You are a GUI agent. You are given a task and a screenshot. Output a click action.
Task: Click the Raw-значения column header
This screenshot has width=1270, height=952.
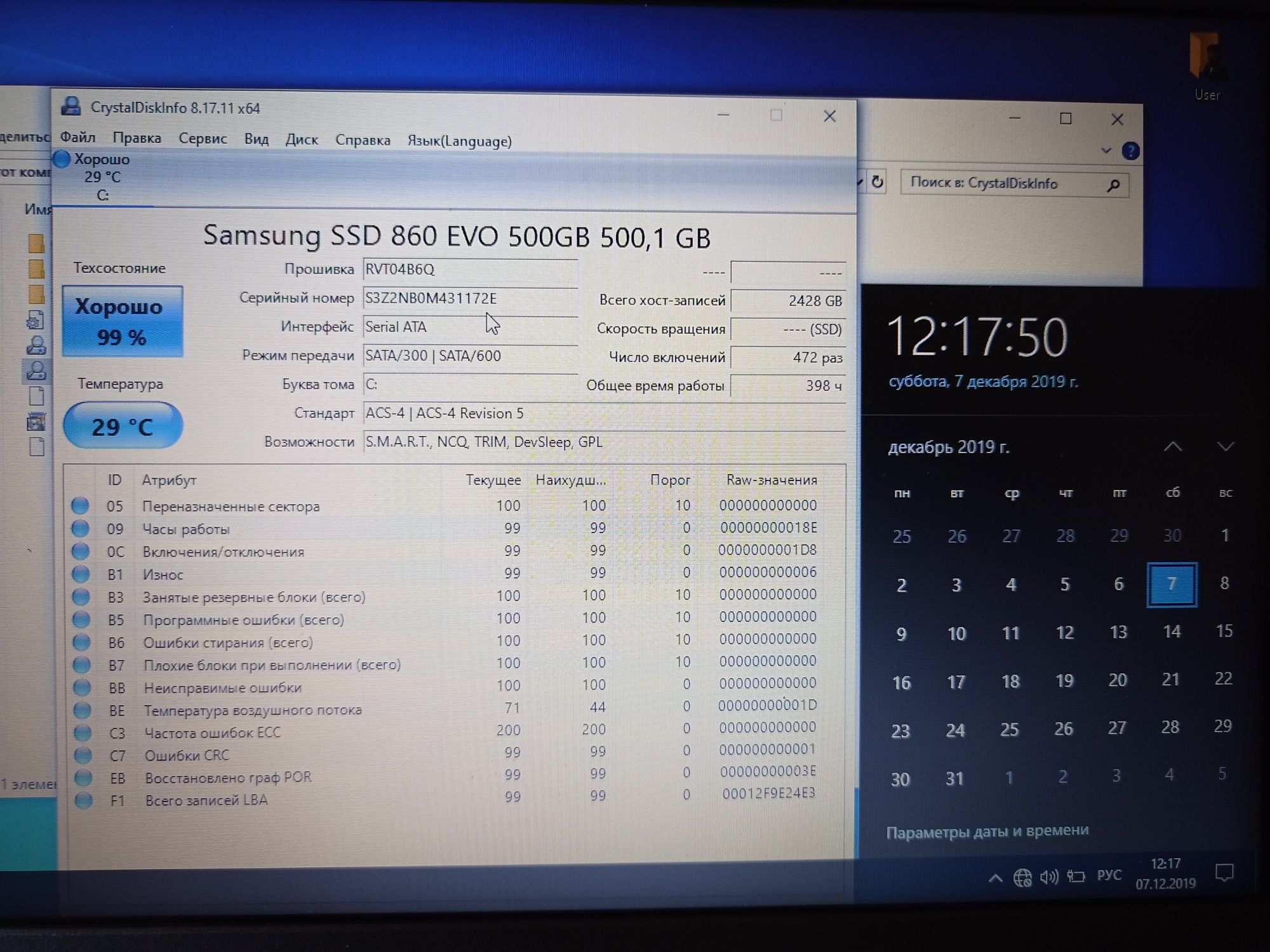(772, 480)
